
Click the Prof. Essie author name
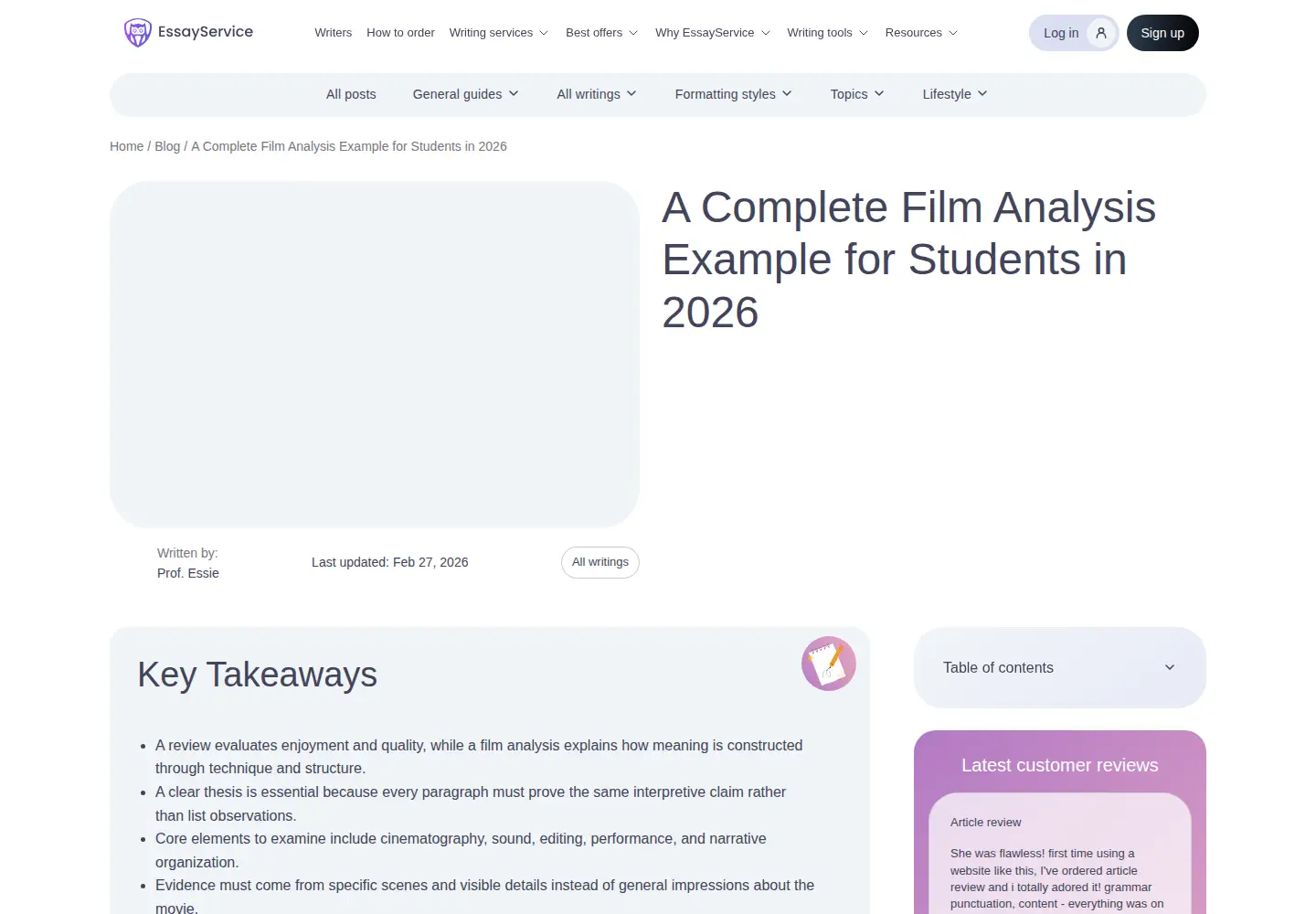click(188, 573)
